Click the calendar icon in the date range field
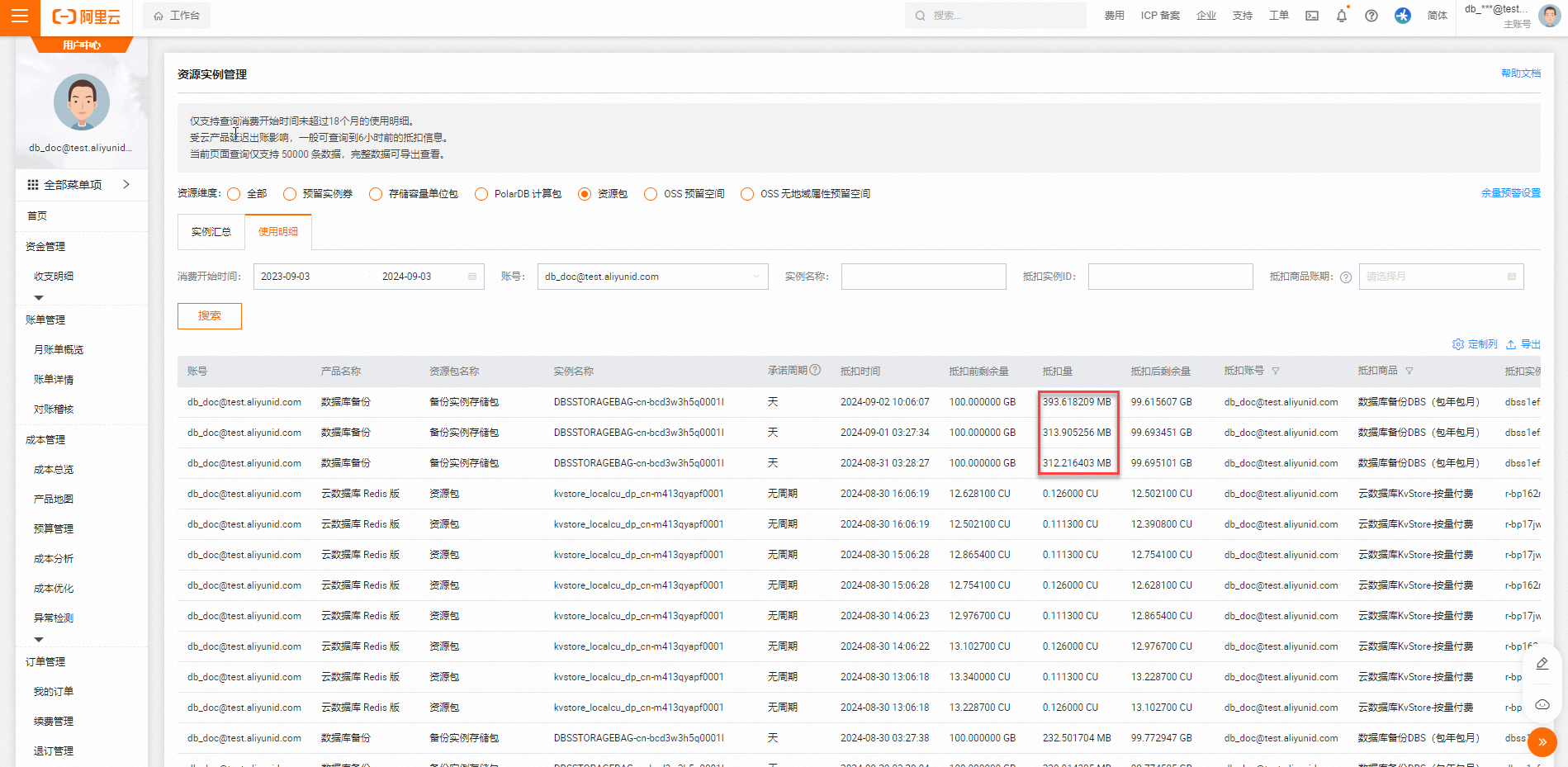Screen dimensions: 1568x767 [x=472, y=277]
